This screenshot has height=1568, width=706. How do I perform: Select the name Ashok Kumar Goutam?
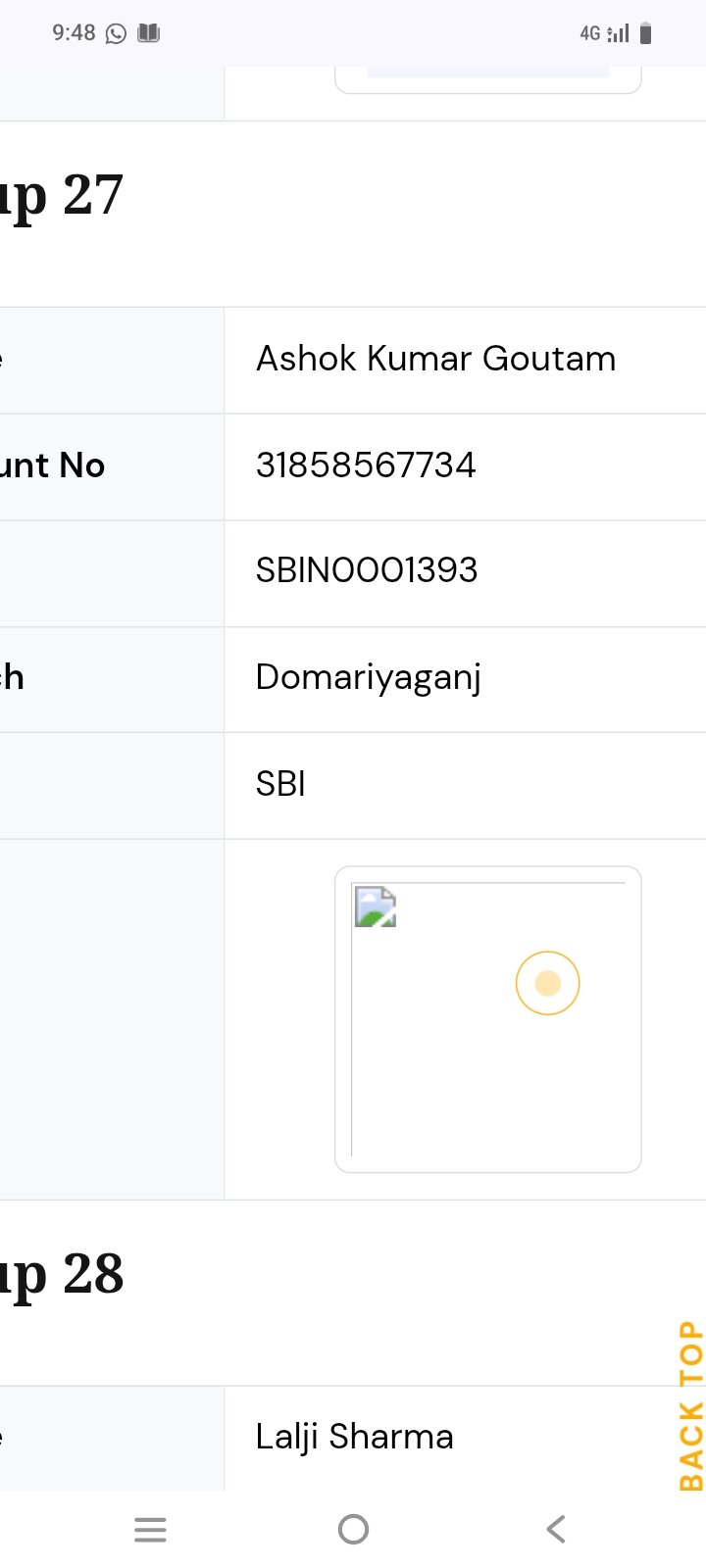coord(435,360)
